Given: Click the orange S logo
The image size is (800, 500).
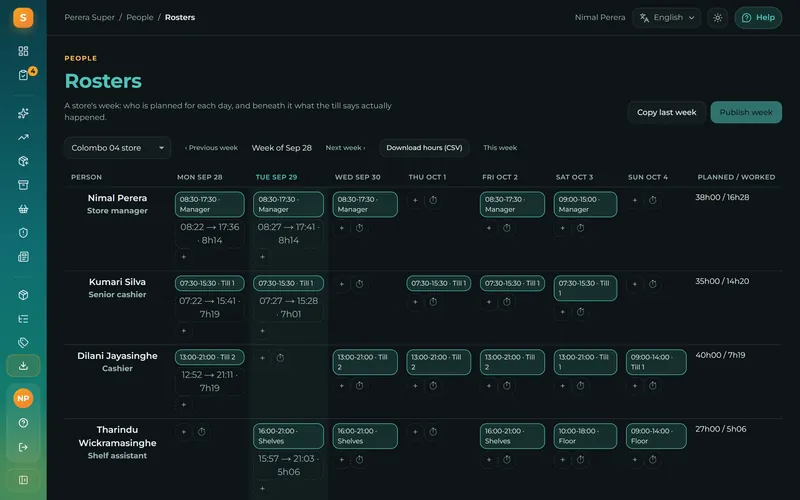Looking at the screenshot, I should (23, 18).
